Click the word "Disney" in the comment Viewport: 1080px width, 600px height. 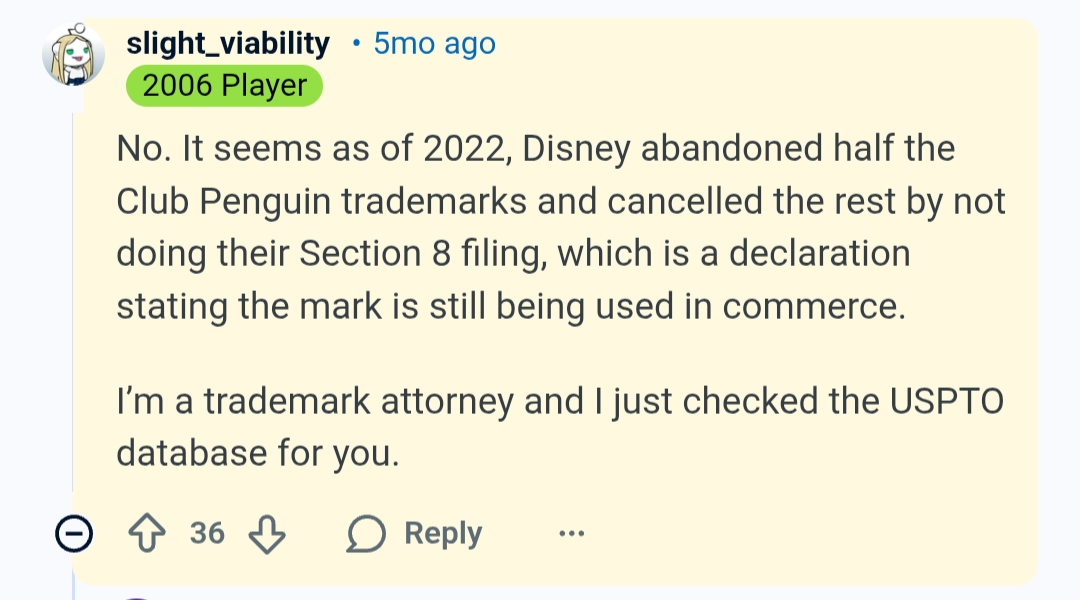point(577,149)
